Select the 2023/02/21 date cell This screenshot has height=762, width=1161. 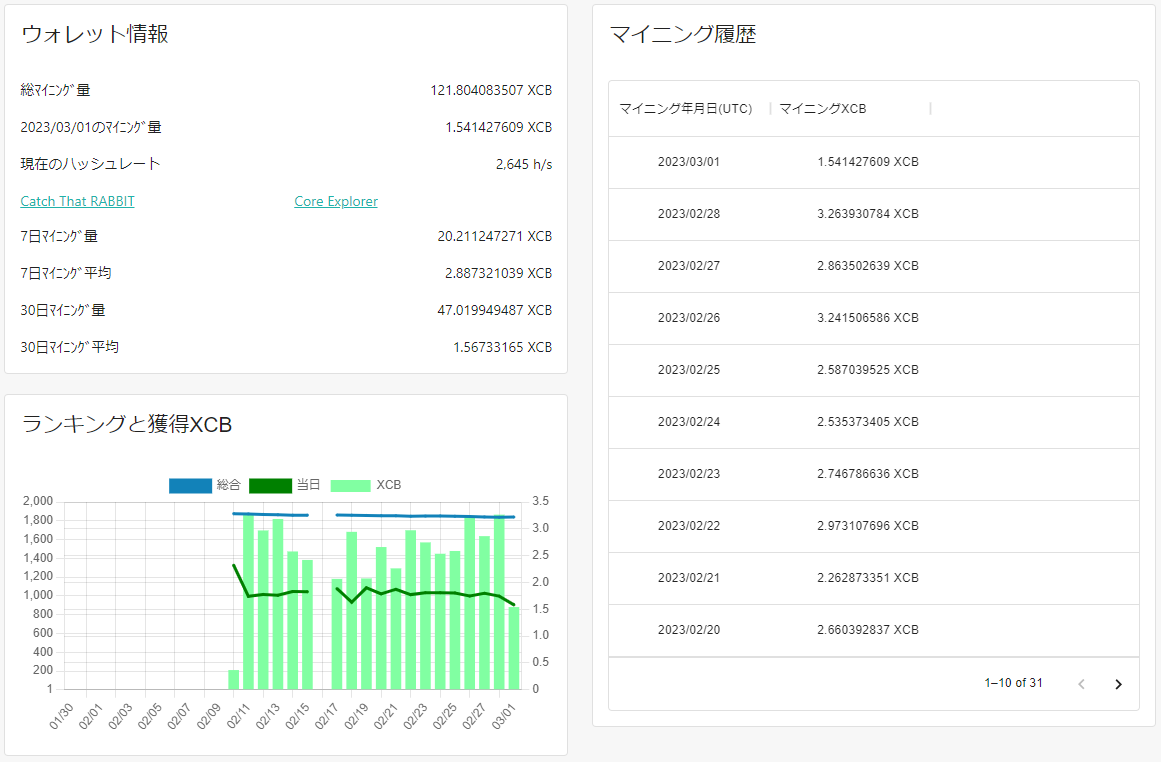point(689,578)
